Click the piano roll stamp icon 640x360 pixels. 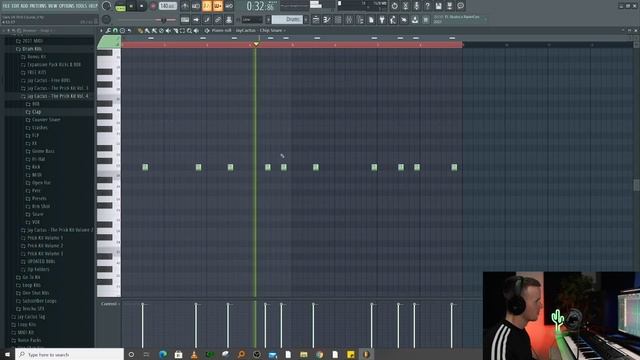[122, 31]
